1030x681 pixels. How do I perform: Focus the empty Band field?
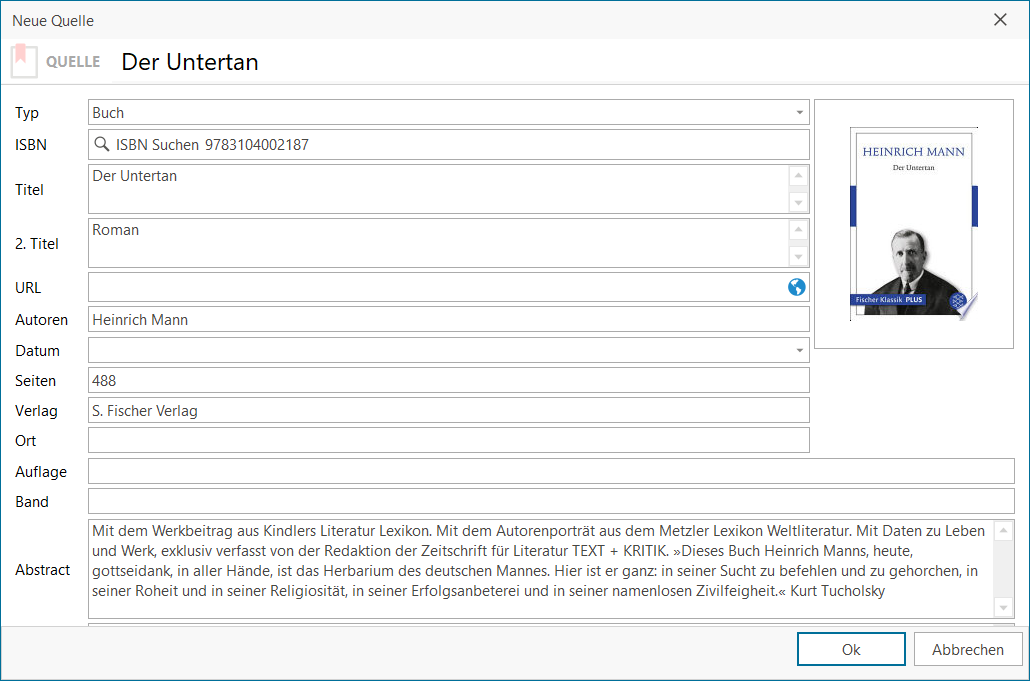click(551, 501)
